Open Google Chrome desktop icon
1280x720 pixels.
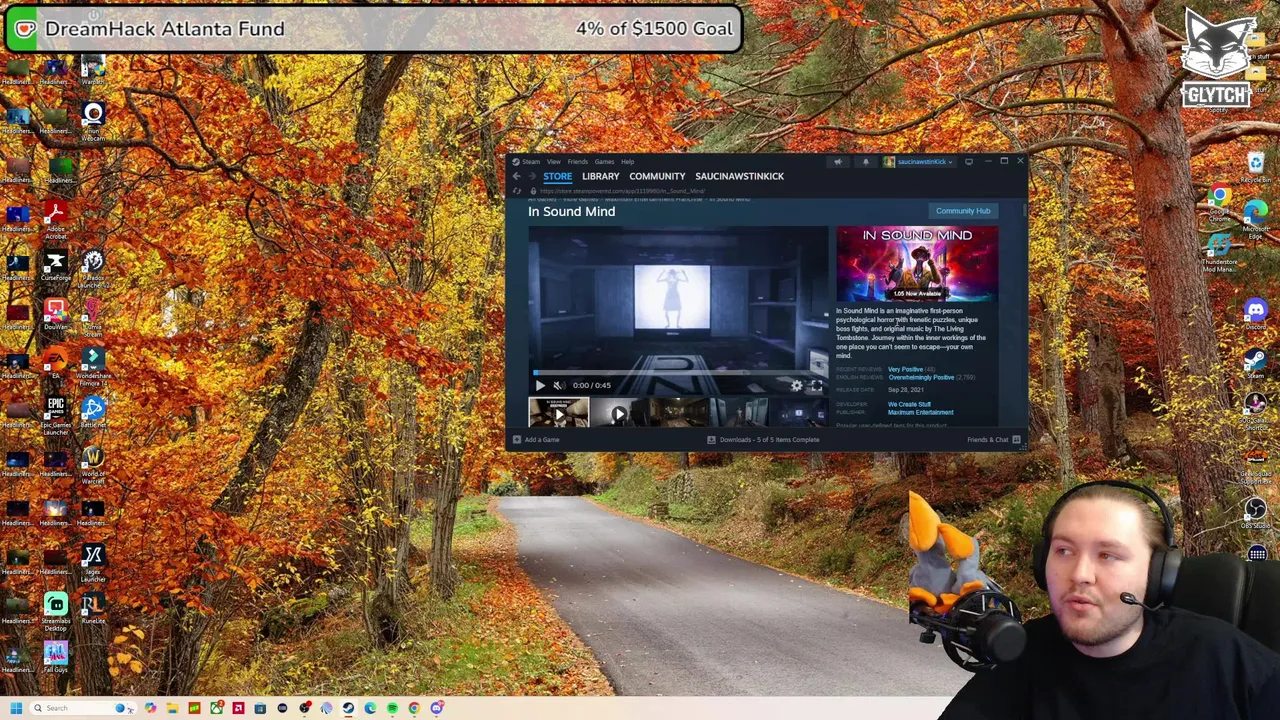point(1219,200)
